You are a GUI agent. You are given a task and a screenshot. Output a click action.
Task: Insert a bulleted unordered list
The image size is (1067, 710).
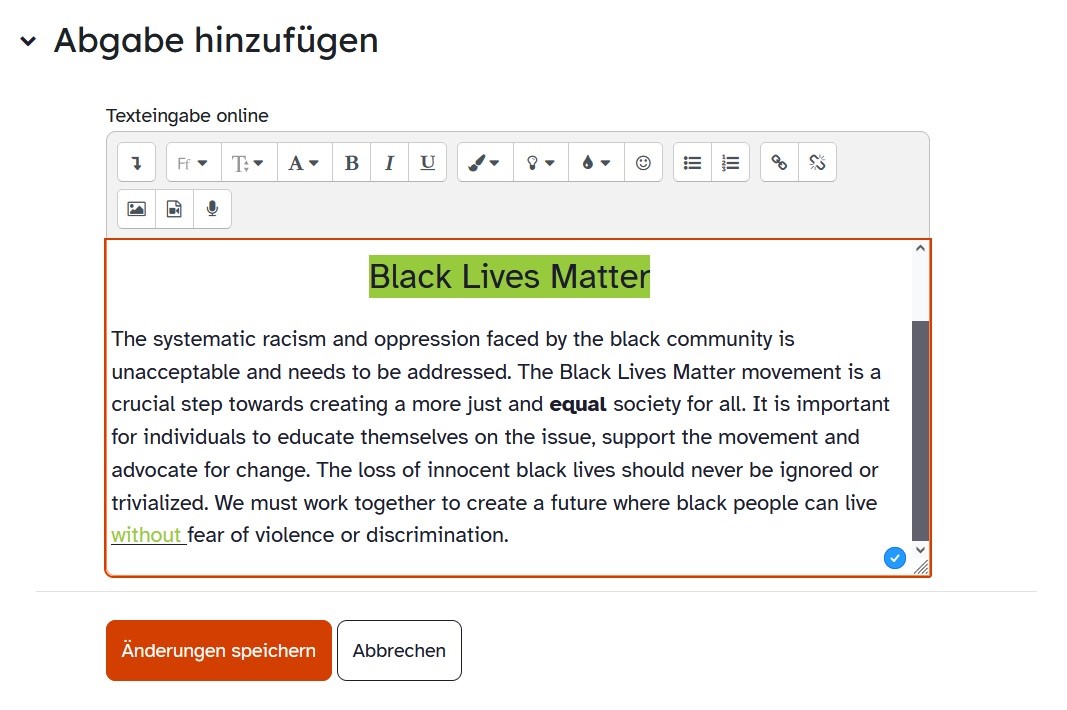(x=692, y=163)
